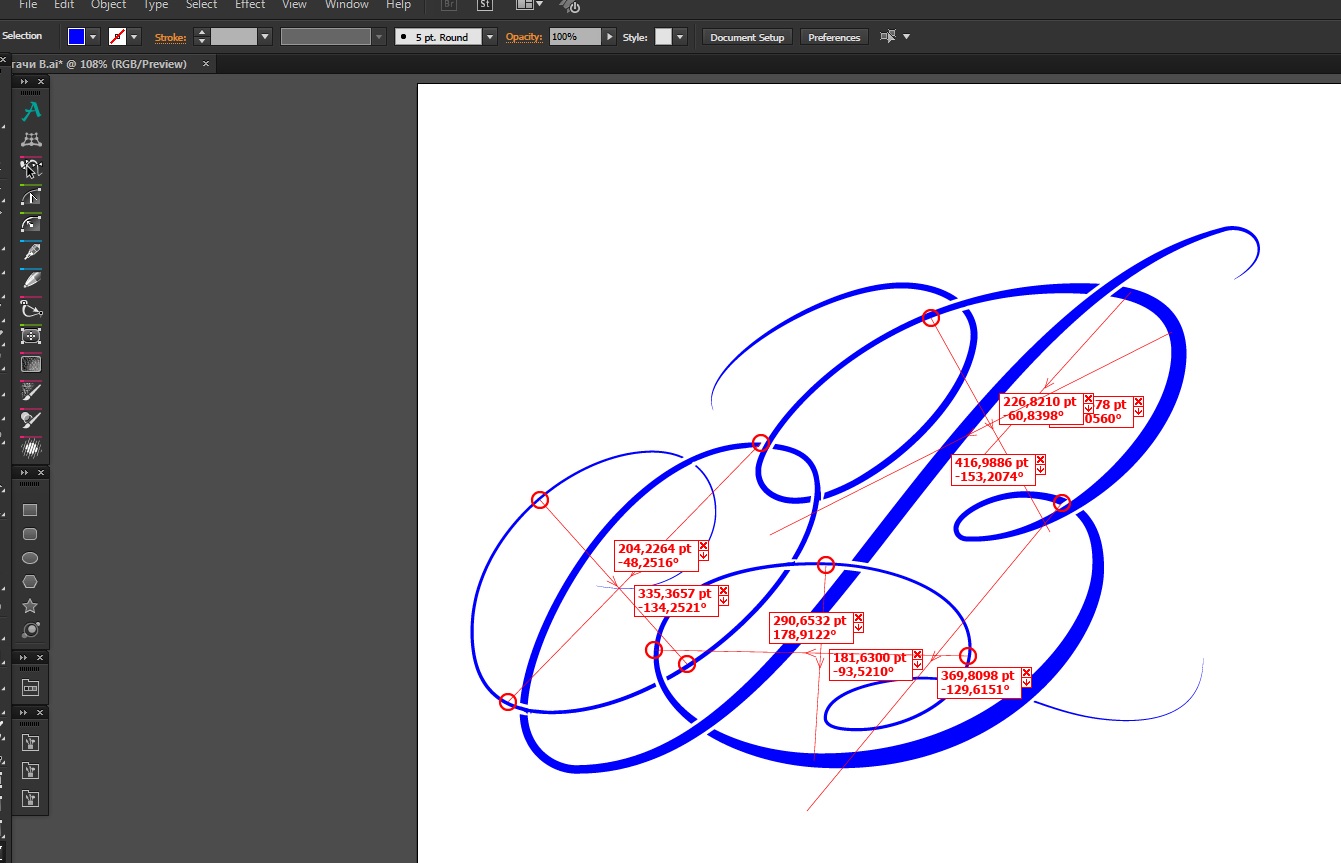Open the Adobe Bridge (Br) icon
This screenshot has height=863, width=1341.
point(450,5)
